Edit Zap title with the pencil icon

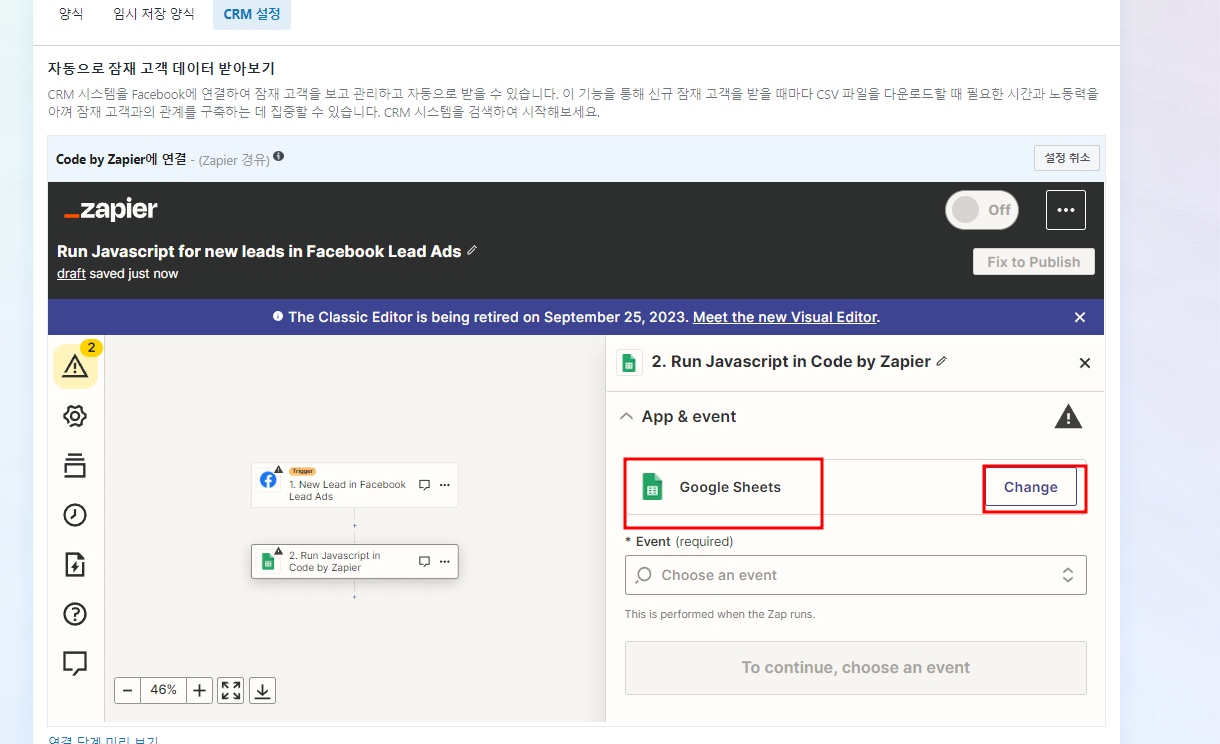(x=472, y=251)
